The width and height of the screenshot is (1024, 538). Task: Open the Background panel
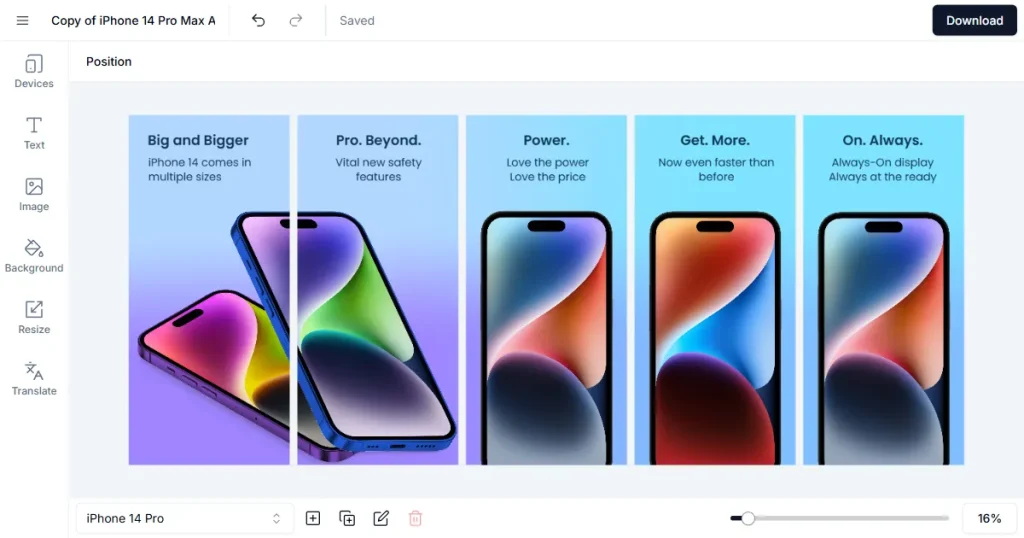pos(34,256)
